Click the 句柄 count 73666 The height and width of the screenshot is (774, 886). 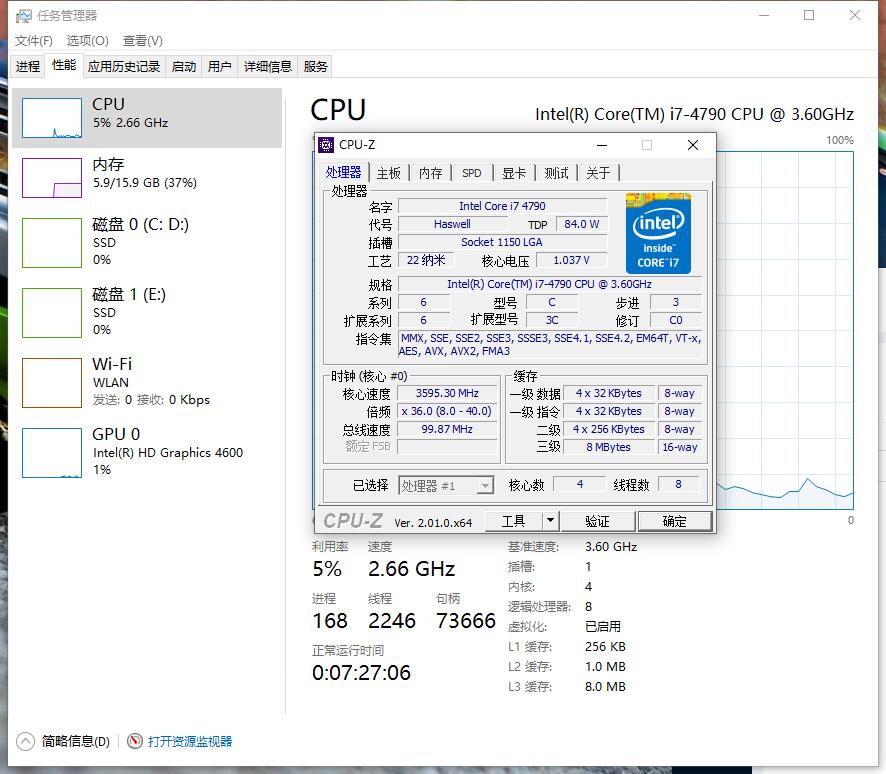(x=466, y=621)
